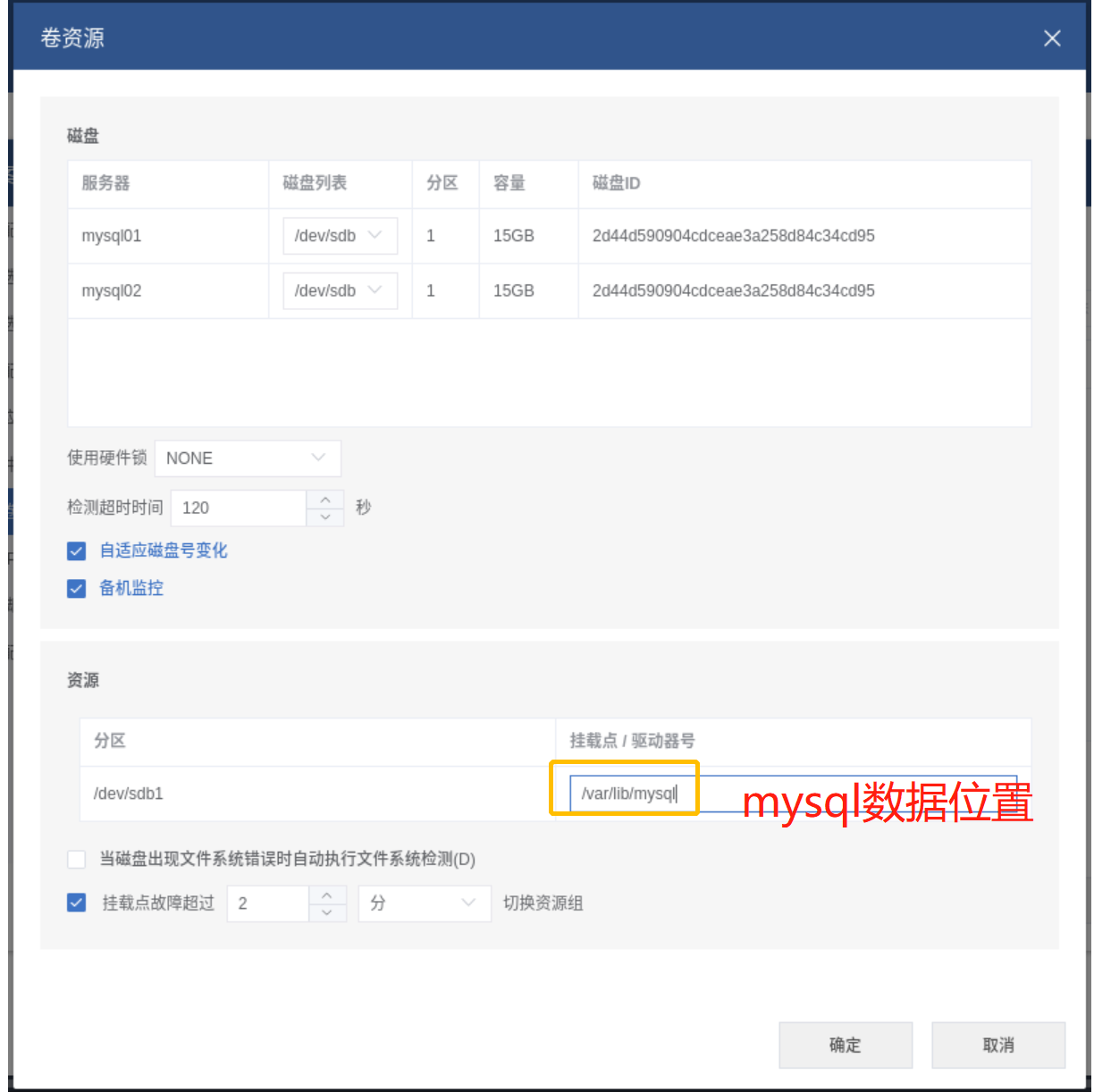Open disk list dropdown for mysql02

340,291
